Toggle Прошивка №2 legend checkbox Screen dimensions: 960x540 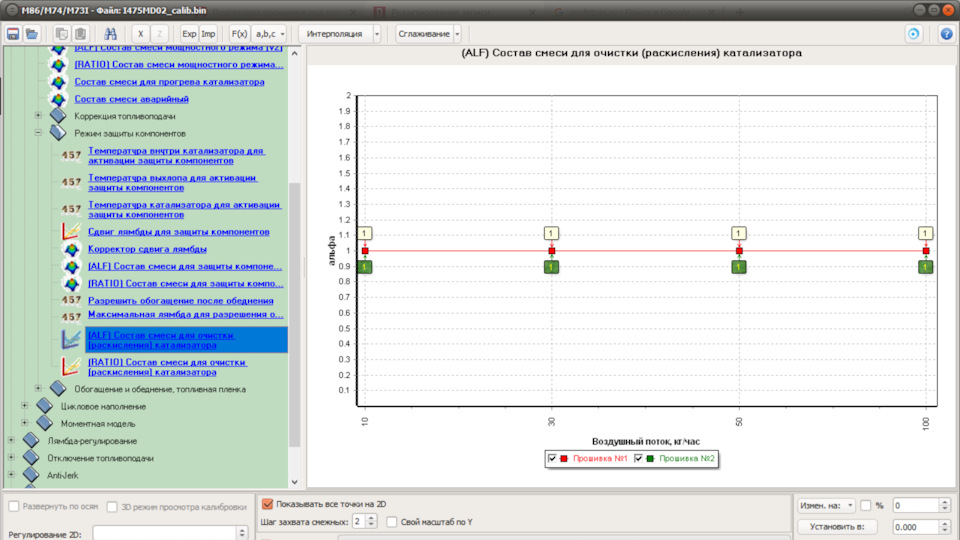tap(639, 458)
